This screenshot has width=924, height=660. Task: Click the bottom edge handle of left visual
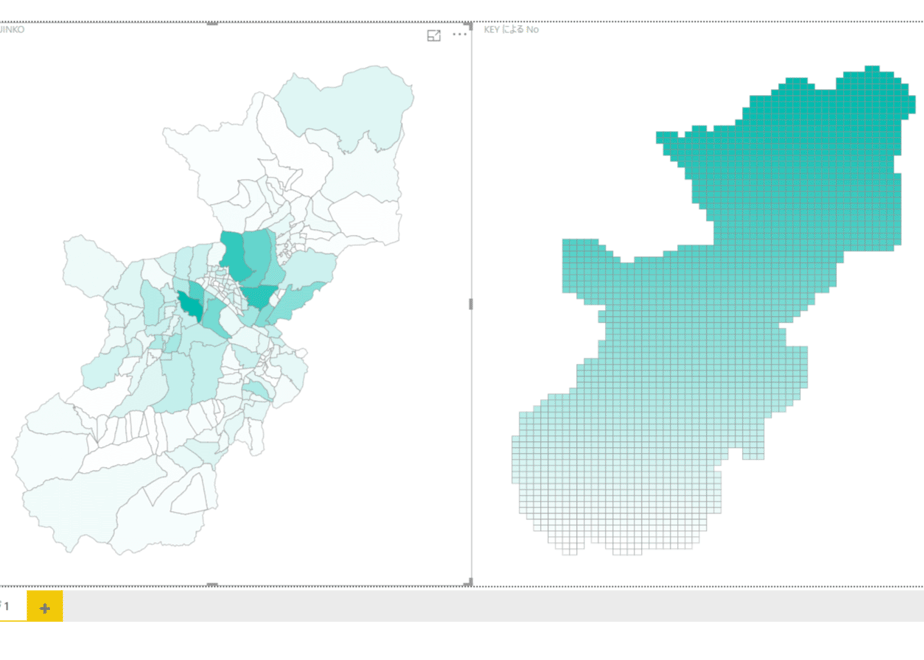click(212, 585)
